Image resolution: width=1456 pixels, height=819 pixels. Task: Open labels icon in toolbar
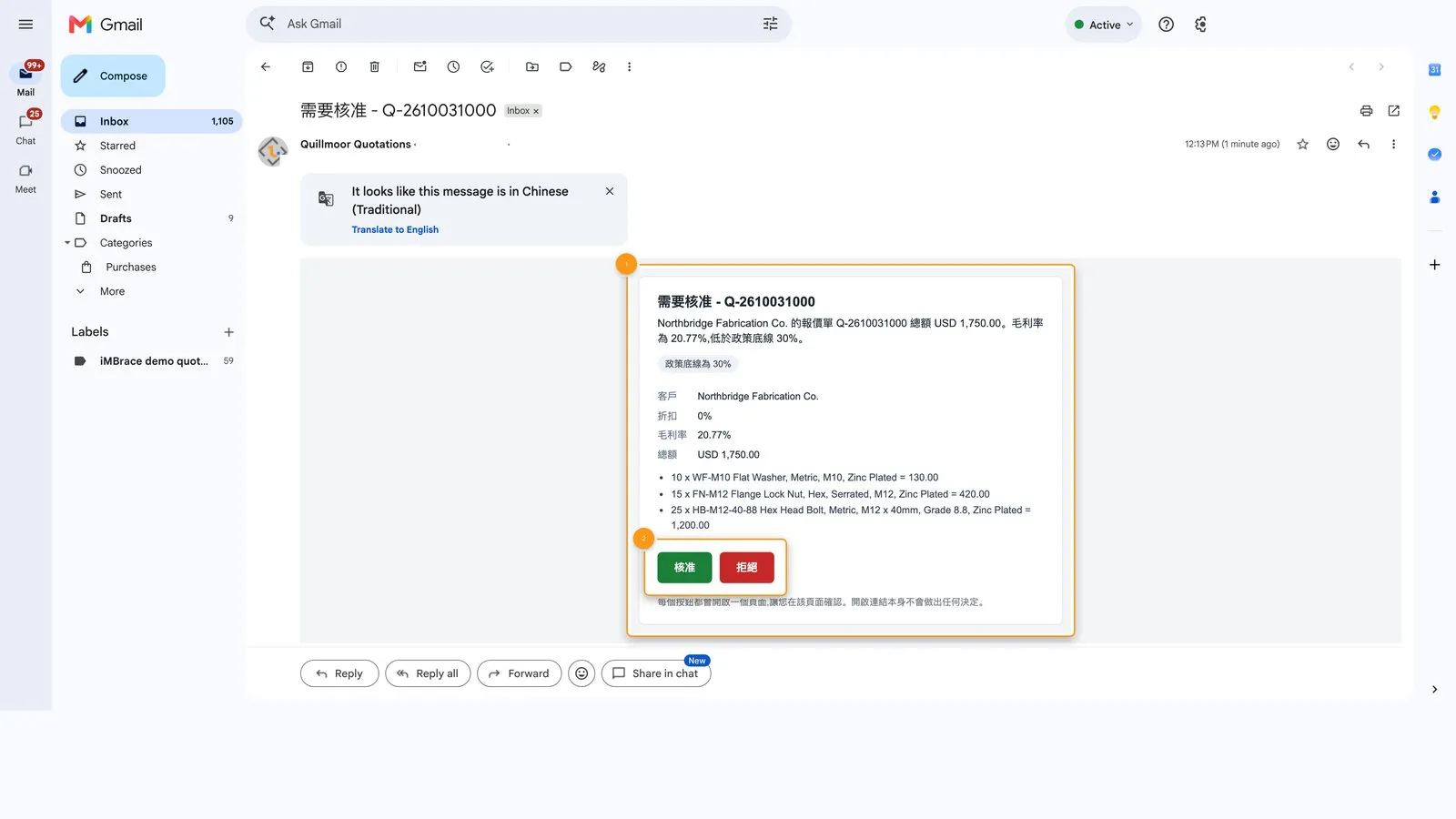(565, 66)
